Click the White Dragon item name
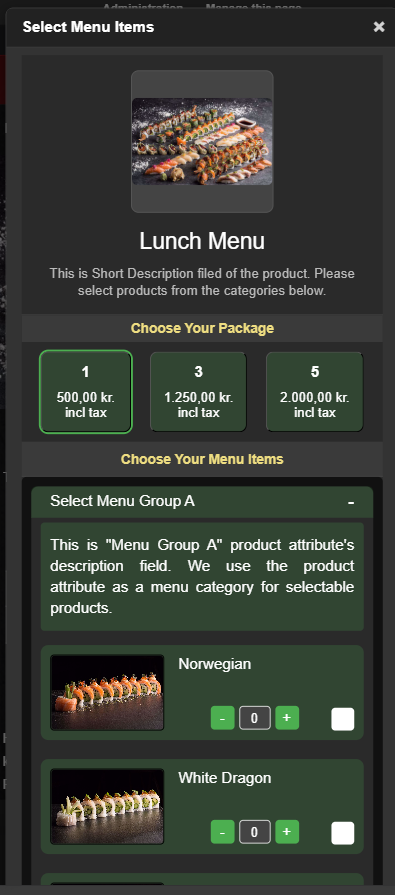395x895 pixels. (225, 778)
